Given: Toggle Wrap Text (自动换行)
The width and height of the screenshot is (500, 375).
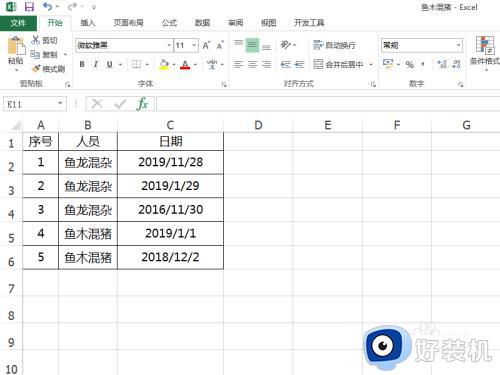Looking at the screenshot, I should [x=334, y=45].
